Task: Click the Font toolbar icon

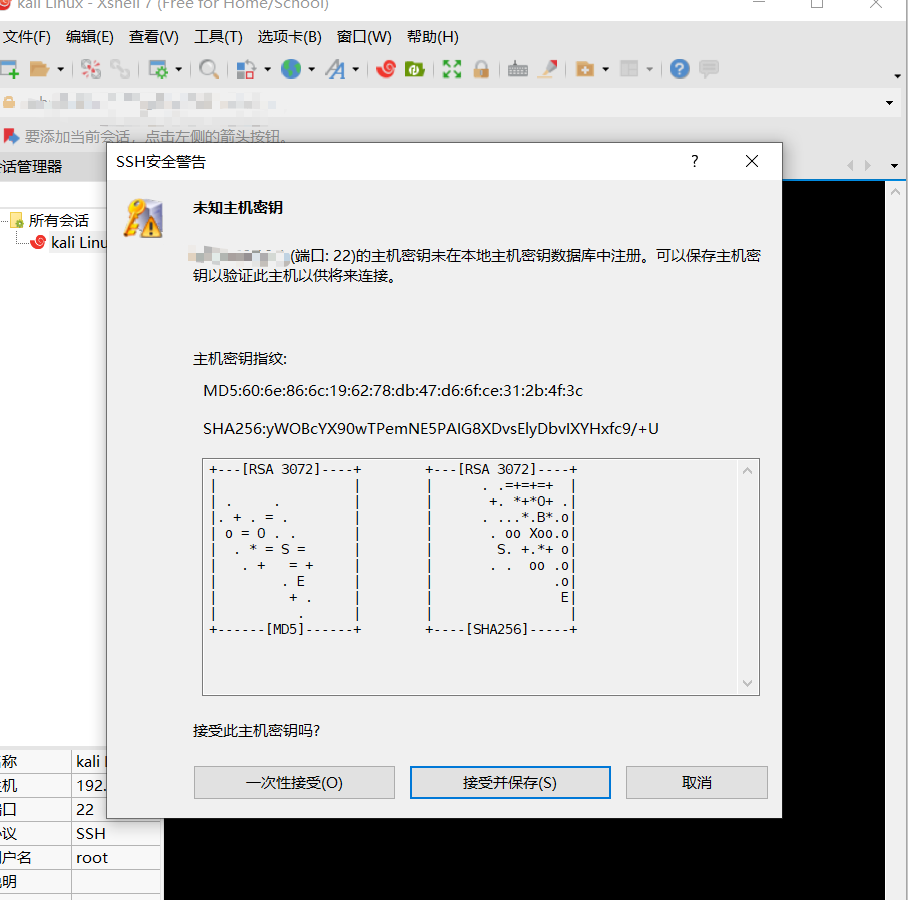Action: (335, 69)
